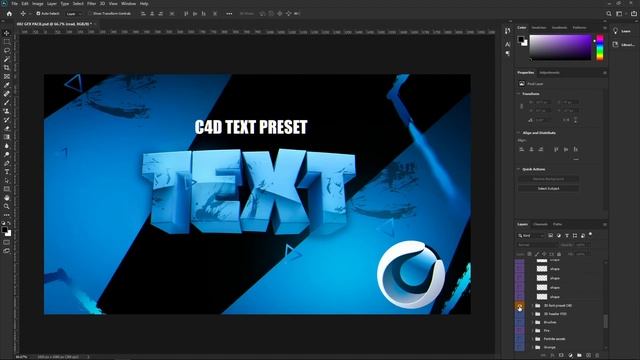Select the Horizontal Type tool
This screenshot has width=640, height=360.
coord(7,172)
